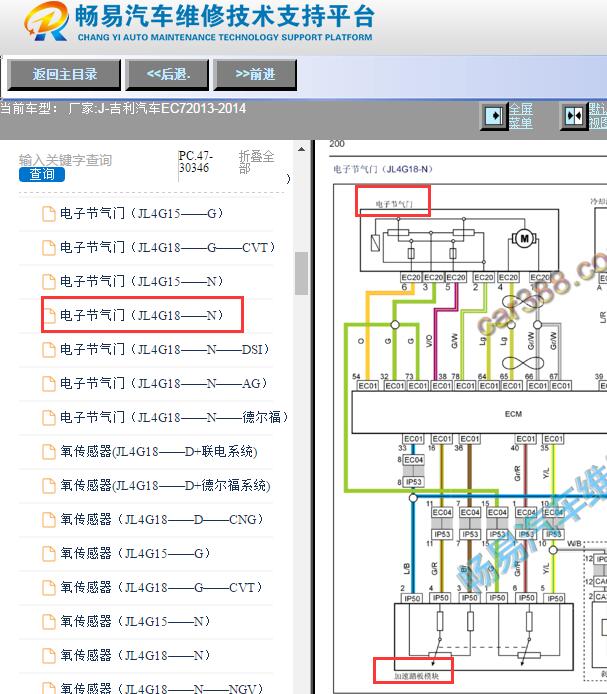Click document icon beside 电子节气门 (JL4G18——N——DSI)
The image size is (607, 694).
pos(49,350)
